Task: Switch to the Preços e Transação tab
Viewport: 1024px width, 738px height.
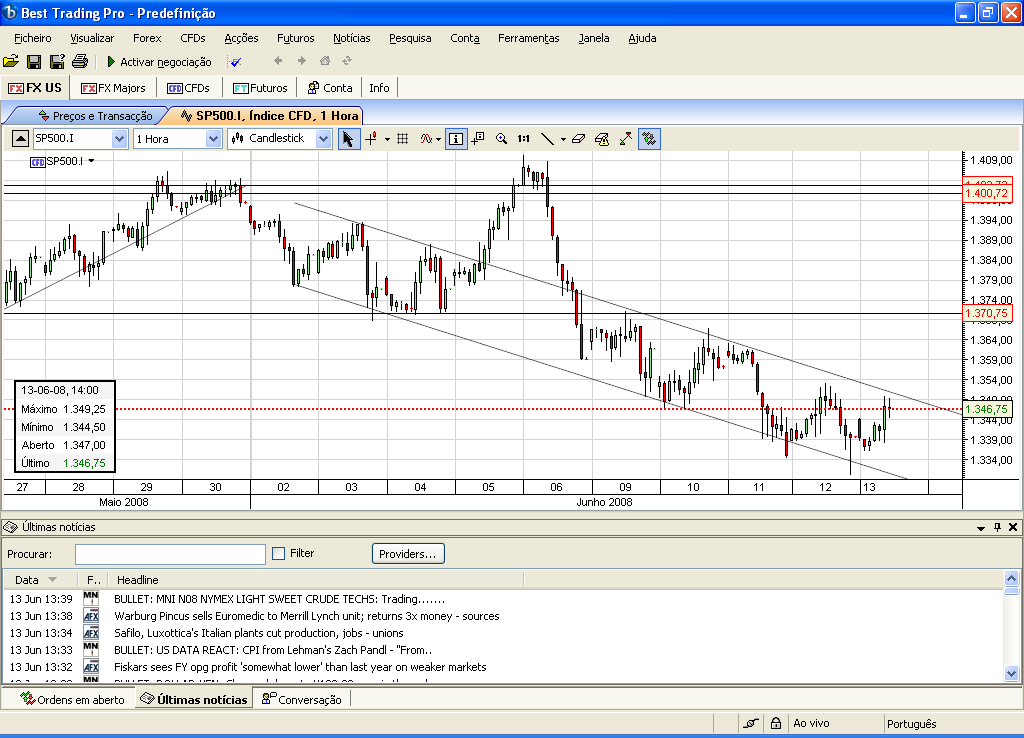Action: 96,116
